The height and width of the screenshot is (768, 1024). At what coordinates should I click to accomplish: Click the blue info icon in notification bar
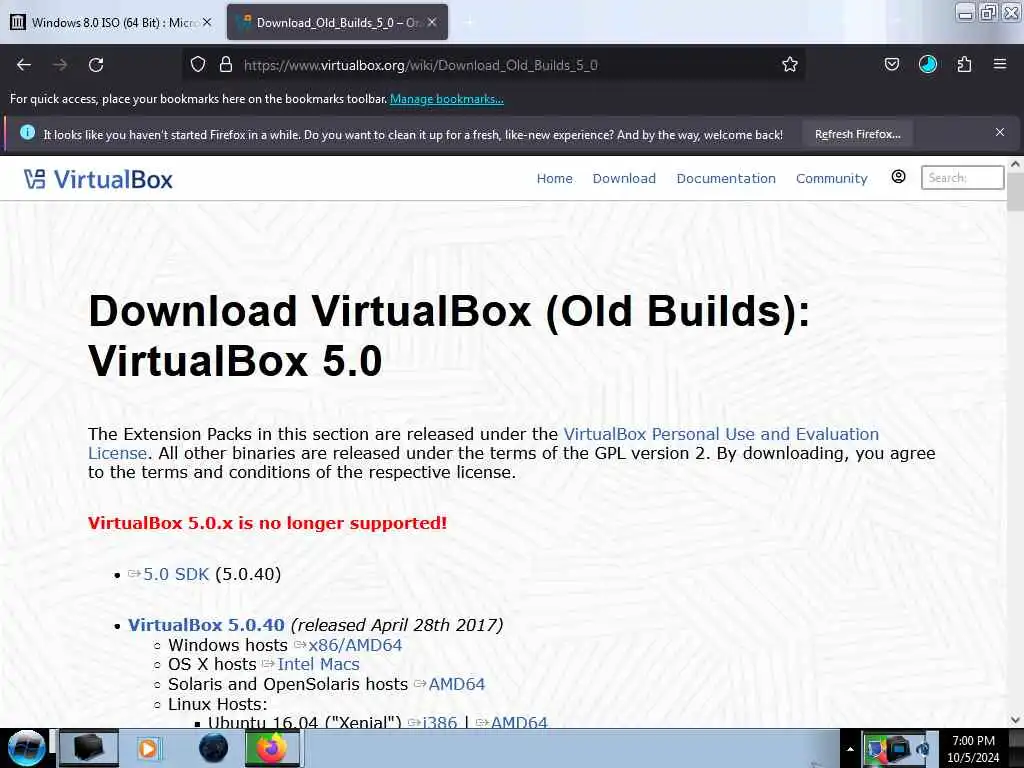tap(27, 133)
